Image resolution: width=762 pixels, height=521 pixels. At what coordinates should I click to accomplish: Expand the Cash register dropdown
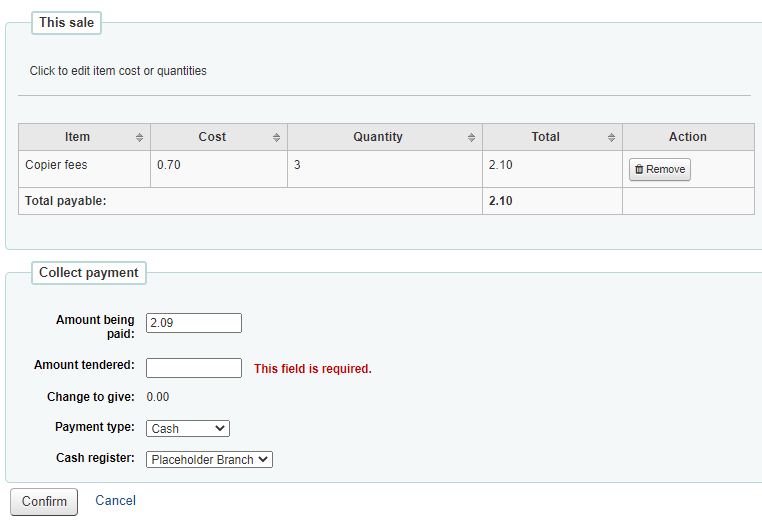[x=209, y=460]
